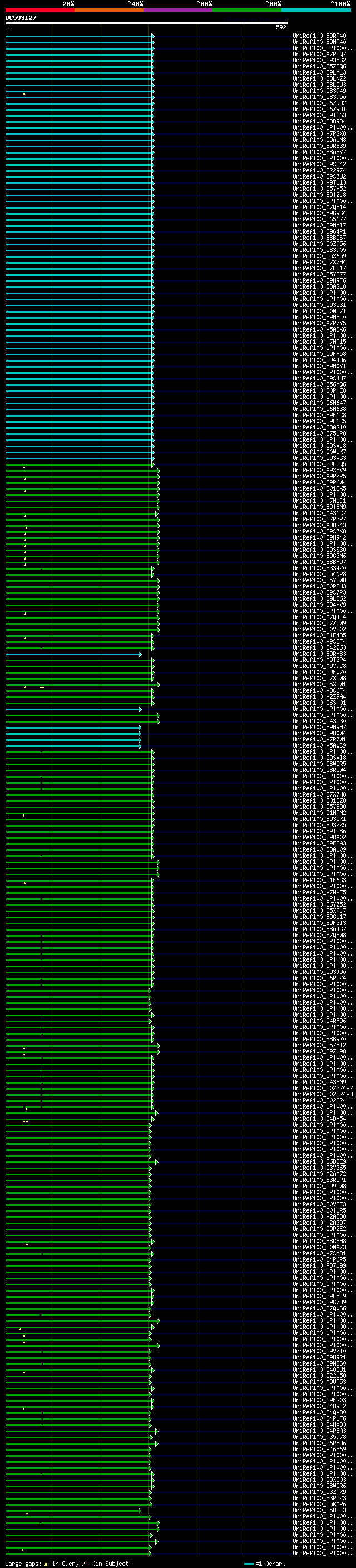Click the red 20% identity legend segment
This screenshot has height=1568, width=356.
point(40,11)
